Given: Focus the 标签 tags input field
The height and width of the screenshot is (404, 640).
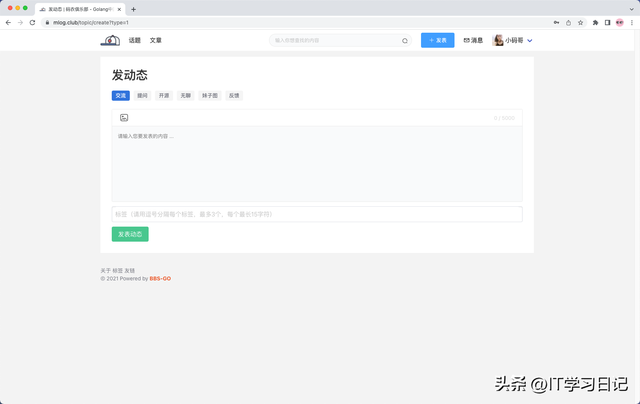Looking at the screenshot, I should (x=317, y=214).
